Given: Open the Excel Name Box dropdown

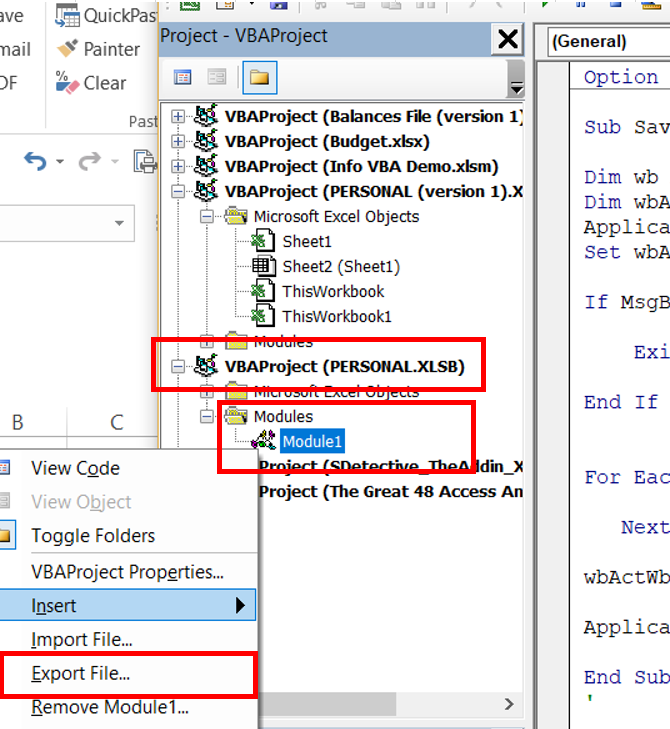Looking at the screenshot, I should click(119, 223).
